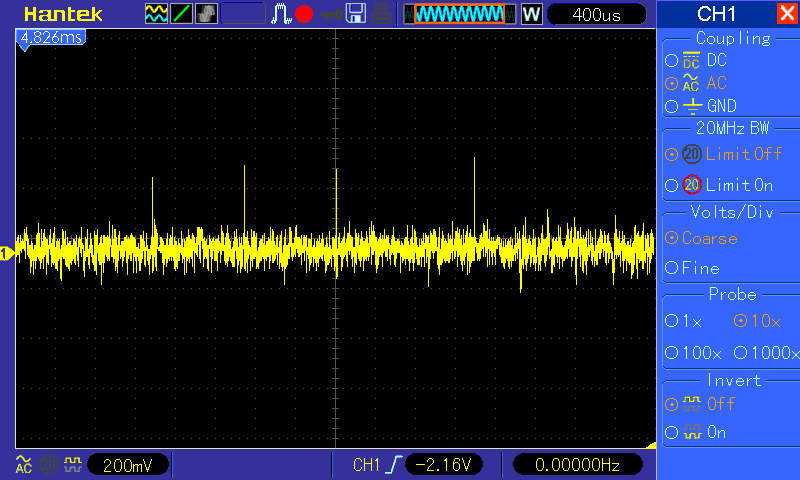Click the red 20 Limit On icon
The width and height of the screenshot is (800, 480).
click(692, 185)
